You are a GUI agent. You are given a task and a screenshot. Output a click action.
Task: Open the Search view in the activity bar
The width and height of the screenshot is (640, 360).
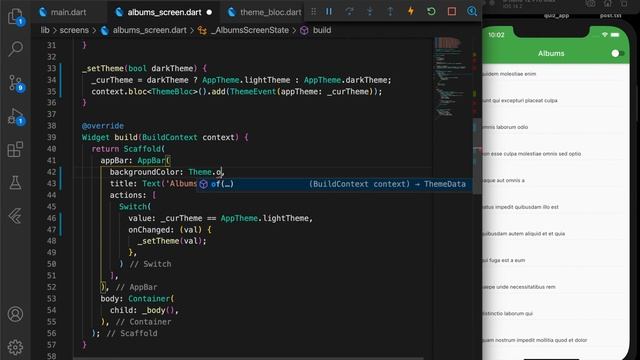coord(16,49)
